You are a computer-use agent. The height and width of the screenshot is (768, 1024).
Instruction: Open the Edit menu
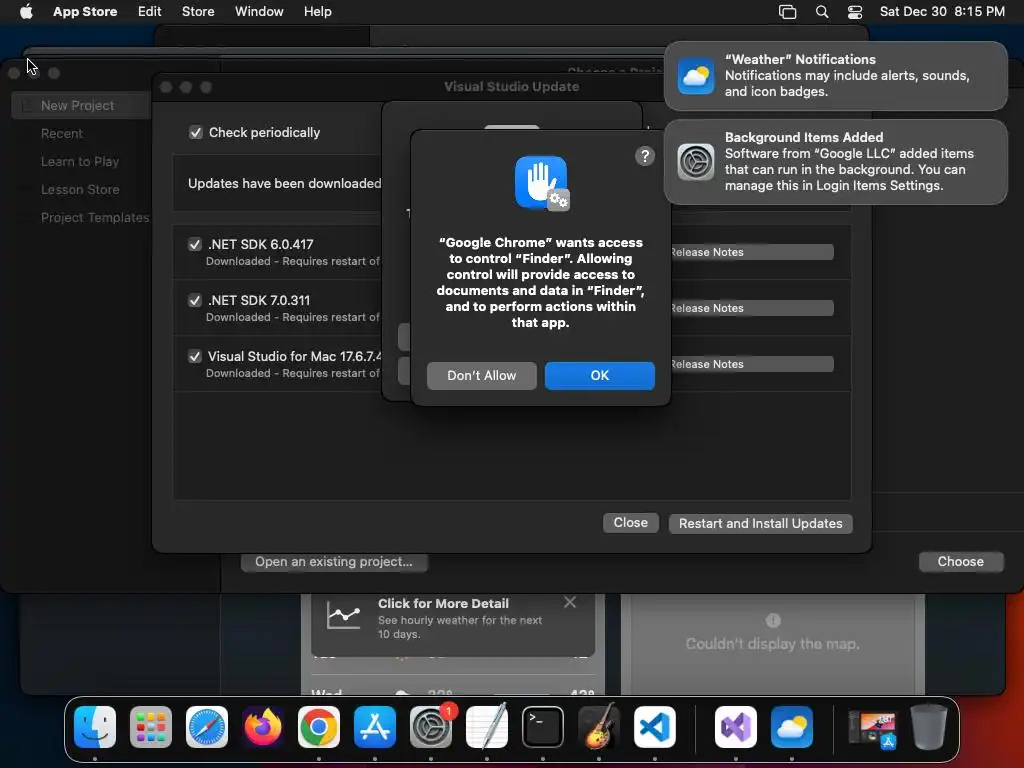(x=150, y=12)
